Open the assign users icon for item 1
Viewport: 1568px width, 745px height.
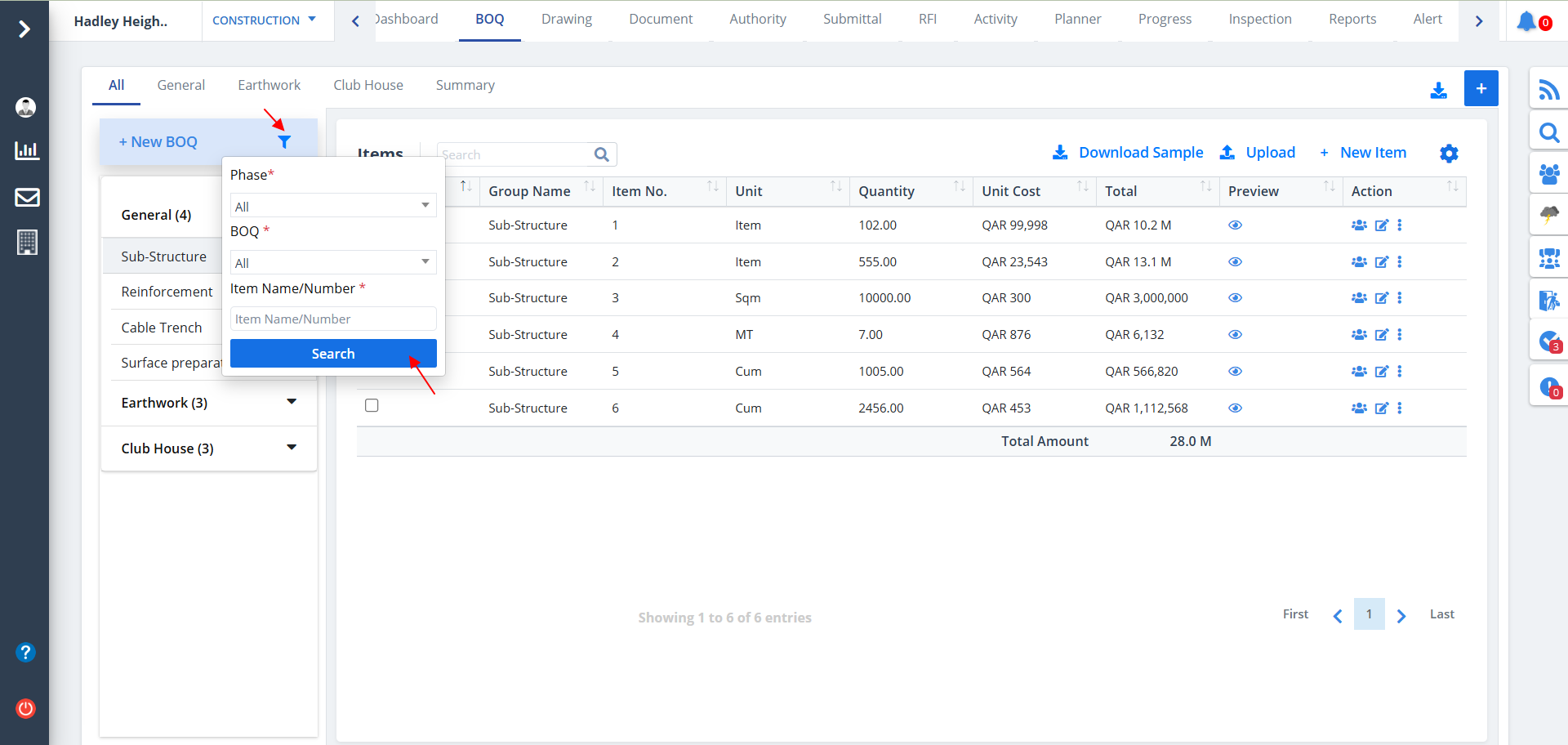(1359, 225)
